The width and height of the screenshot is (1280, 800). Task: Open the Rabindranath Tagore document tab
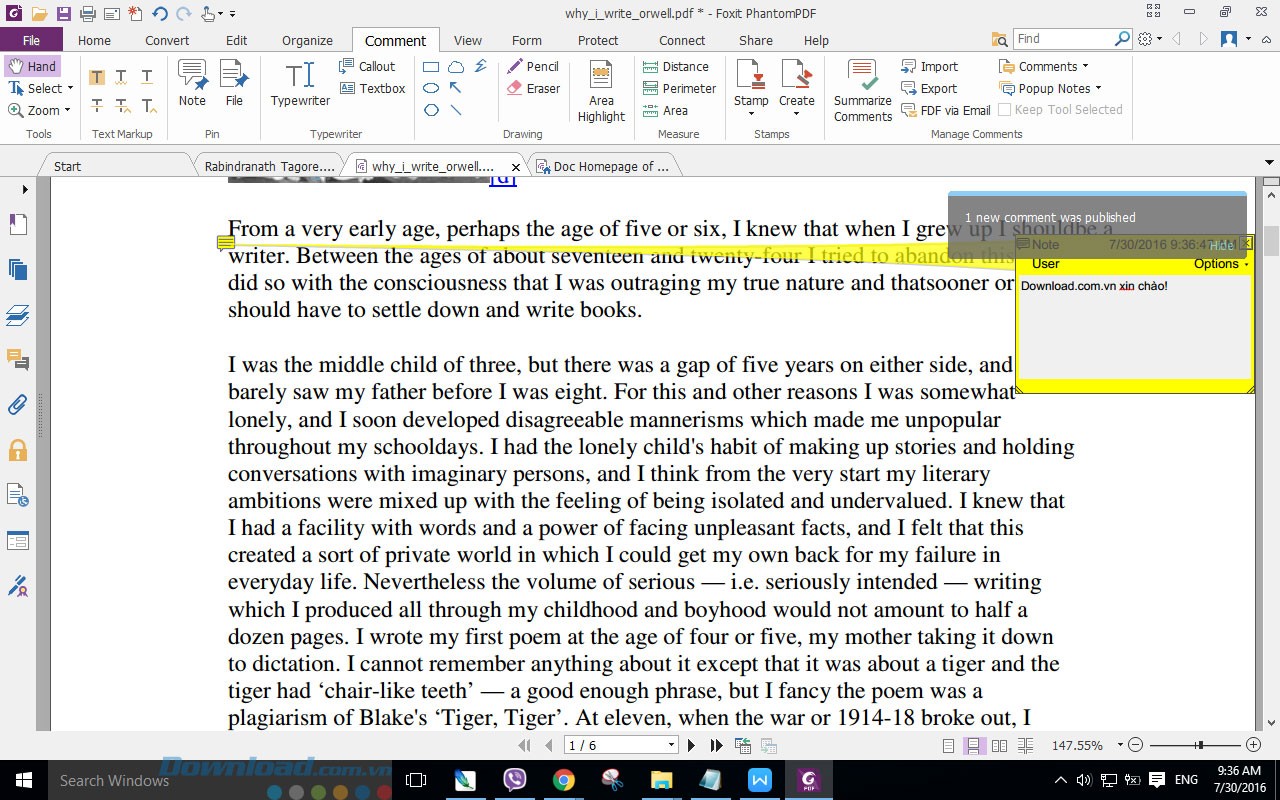pyautogui.click(x=268, y=166)
